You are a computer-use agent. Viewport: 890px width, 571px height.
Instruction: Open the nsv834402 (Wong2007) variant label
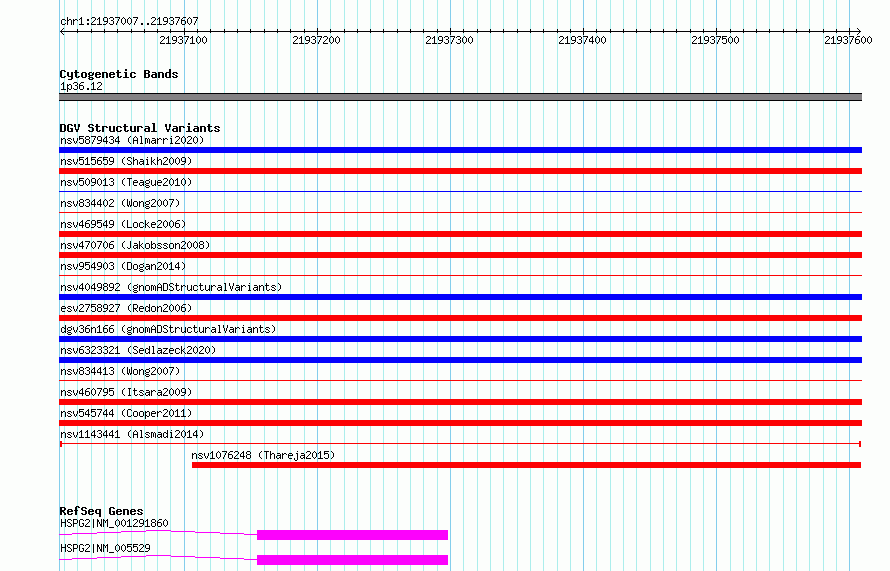[x=120, y=203]
